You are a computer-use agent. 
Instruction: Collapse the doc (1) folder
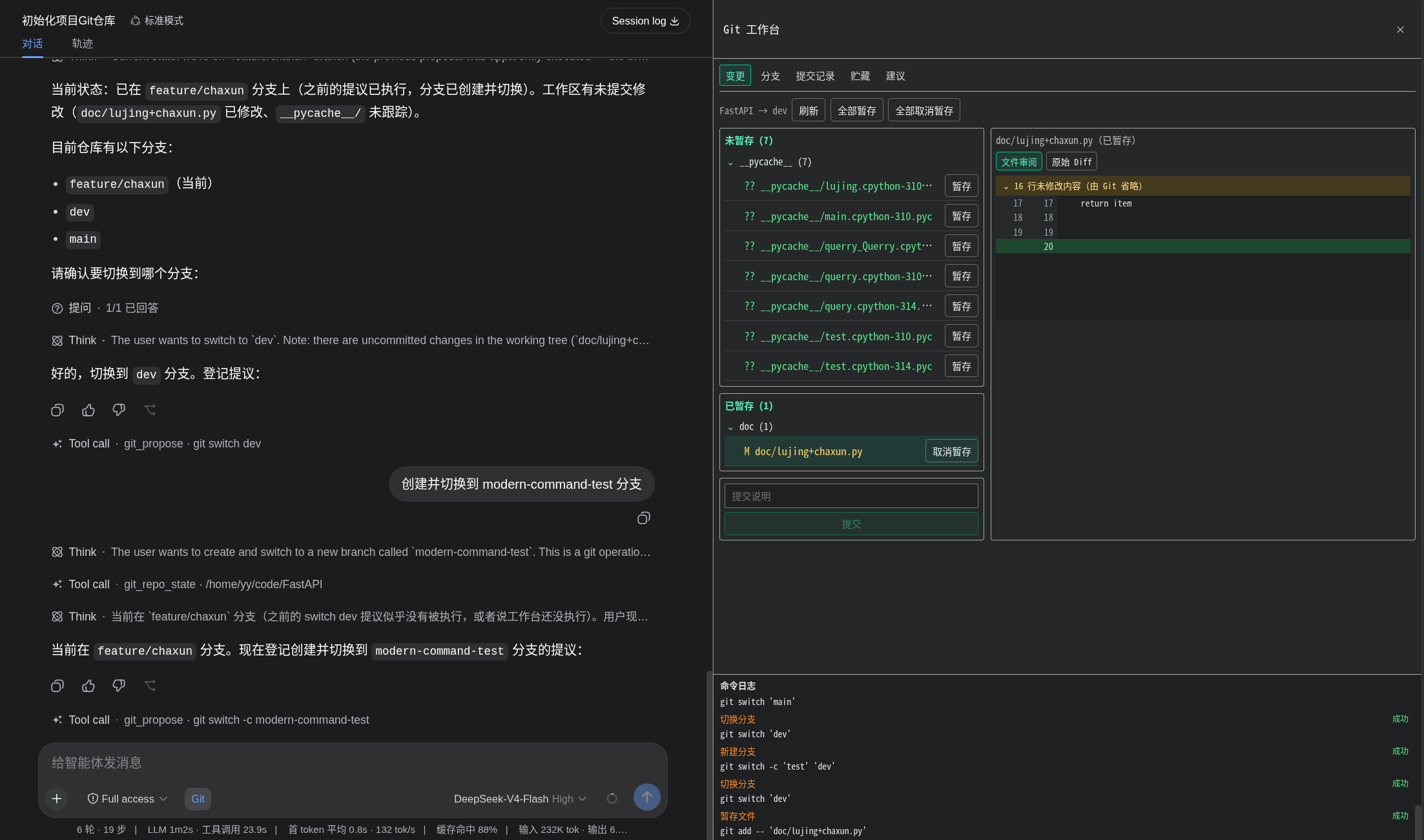pyautogui.click(x=730, y=427)
